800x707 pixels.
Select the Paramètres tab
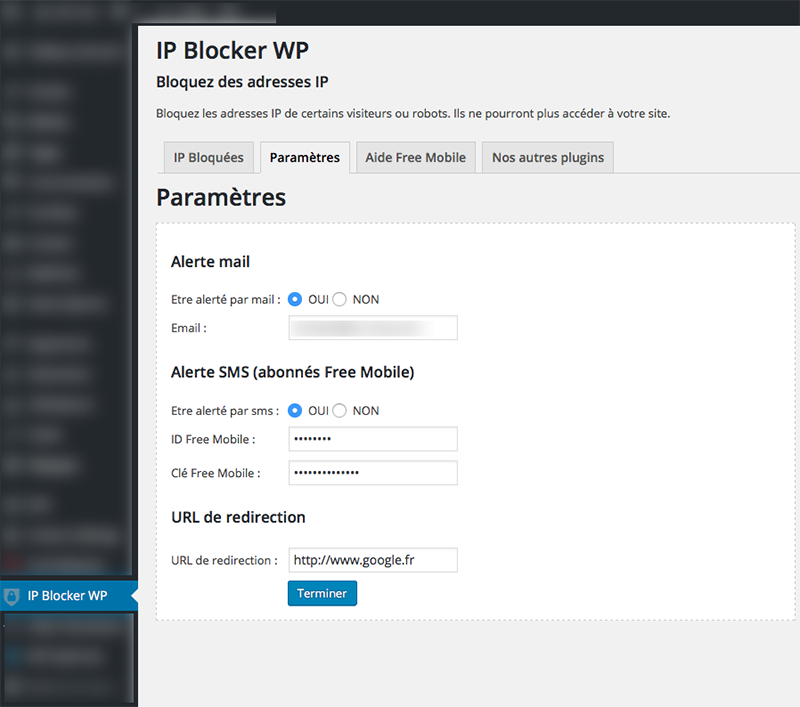305,158
